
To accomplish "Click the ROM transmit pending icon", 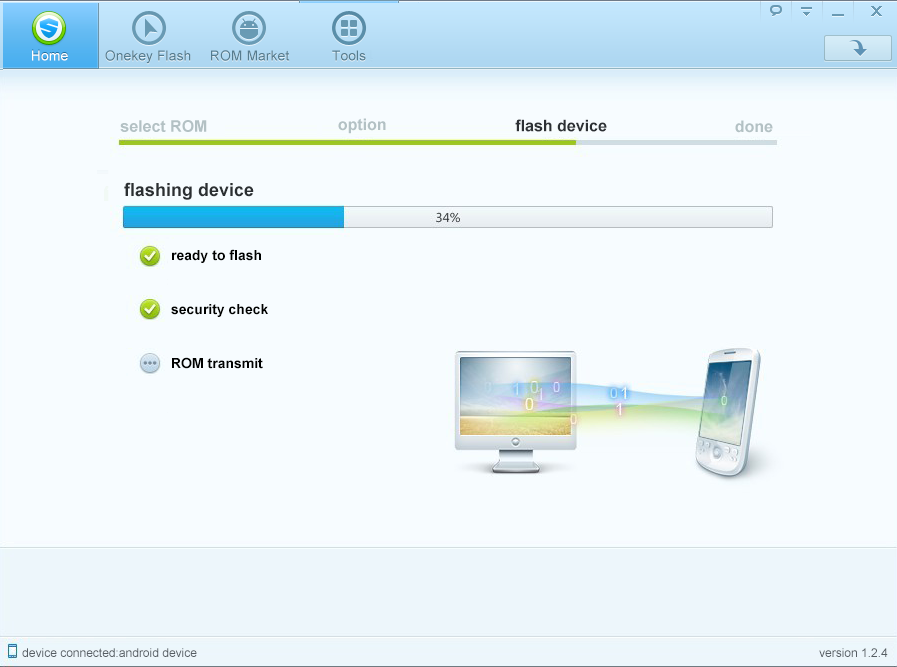I will pyautogui.click(x=150, y=364).
